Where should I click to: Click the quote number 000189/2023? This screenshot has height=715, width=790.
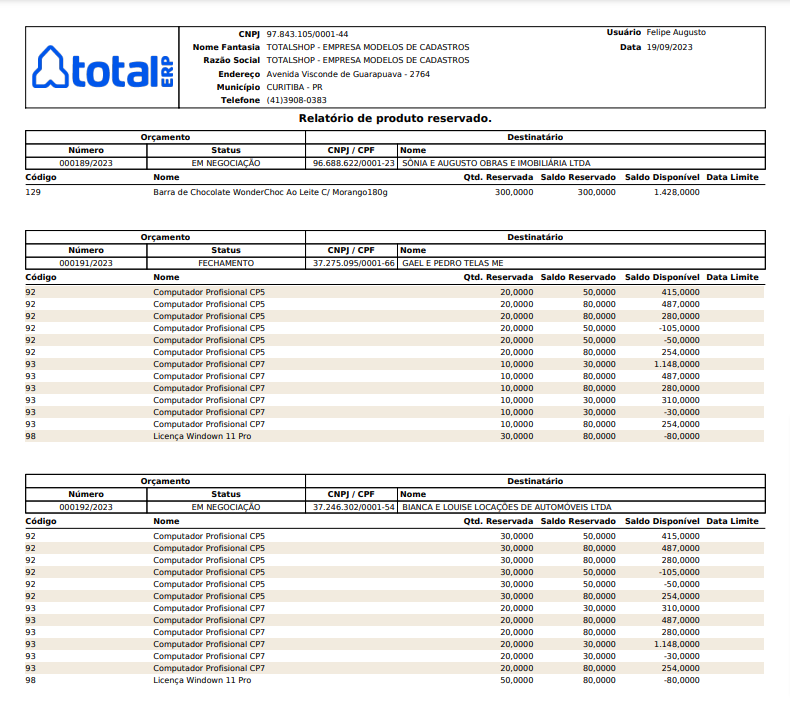(x=86, y=163)
